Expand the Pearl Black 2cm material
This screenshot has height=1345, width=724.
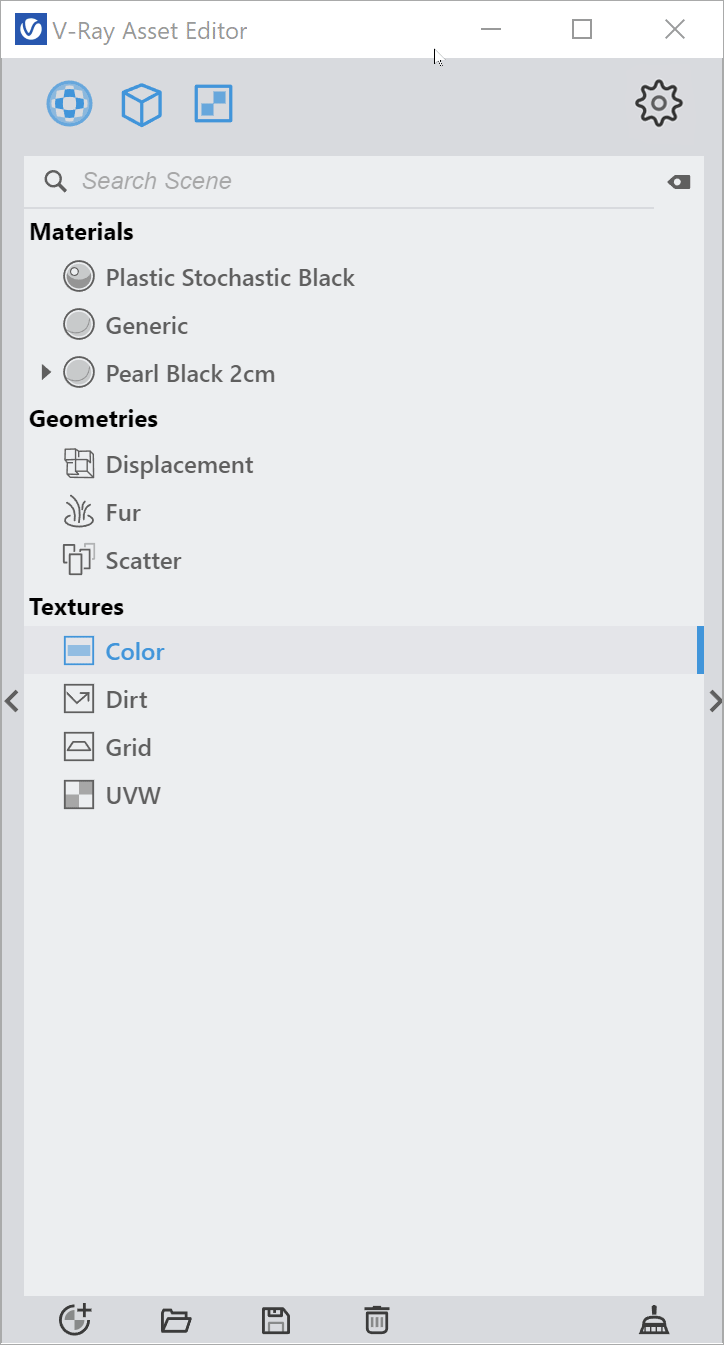pos(46,373)
